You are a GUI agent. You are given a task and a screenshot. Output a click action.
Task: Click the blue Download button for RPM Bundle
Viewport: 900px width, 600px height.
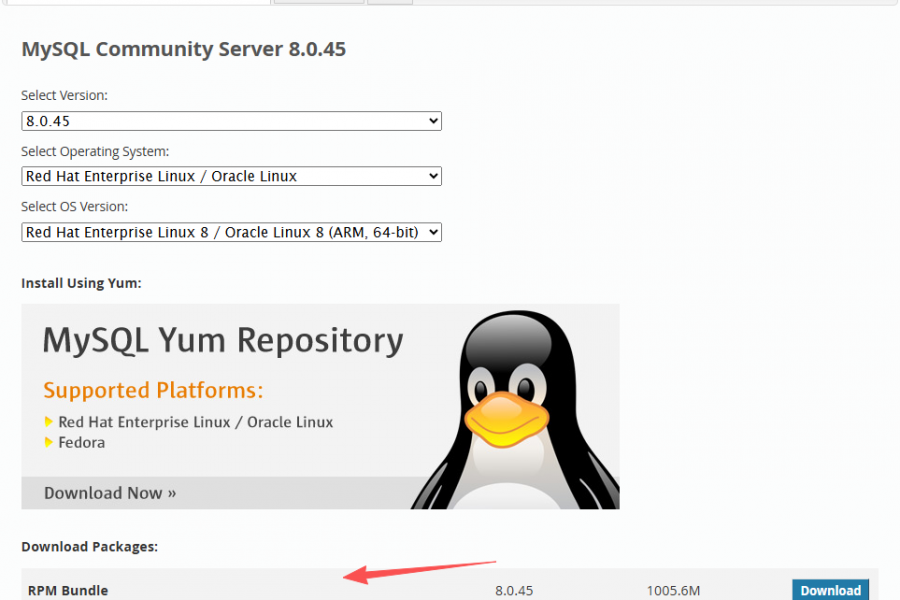[x=830, y=590]
